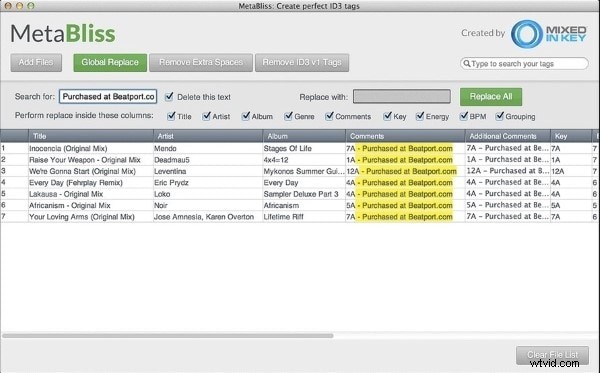The height and width of the screenshot is (373, 600).
Task: Sort by Additional Comments column header
Action: [508, 136]
